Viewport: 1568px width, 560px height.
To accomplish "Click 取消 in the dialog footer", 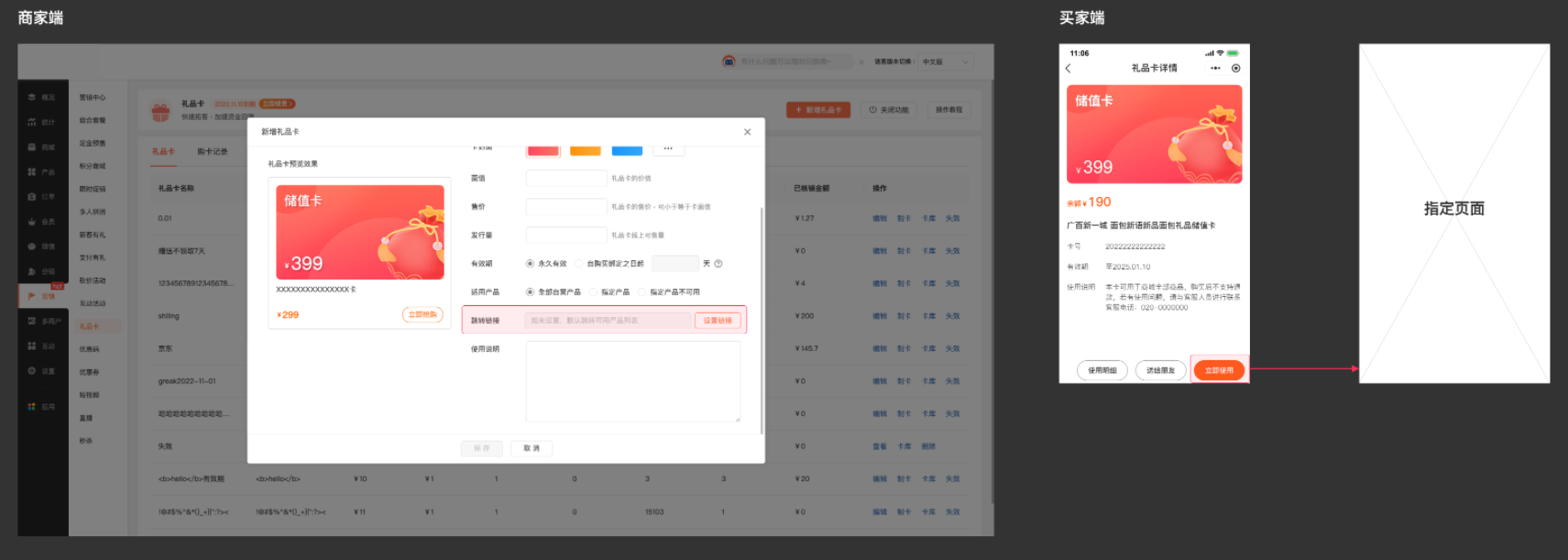I will pyautogui.click(x=532, y=448).
